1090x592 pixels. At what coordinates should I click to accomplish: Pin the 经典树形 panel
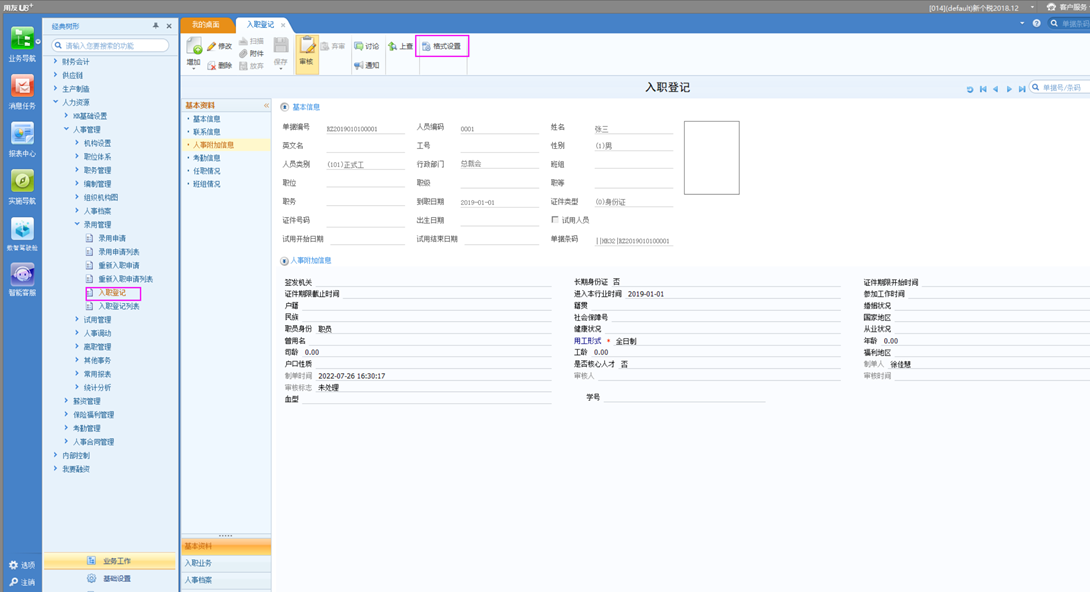[x=156, y=26]
